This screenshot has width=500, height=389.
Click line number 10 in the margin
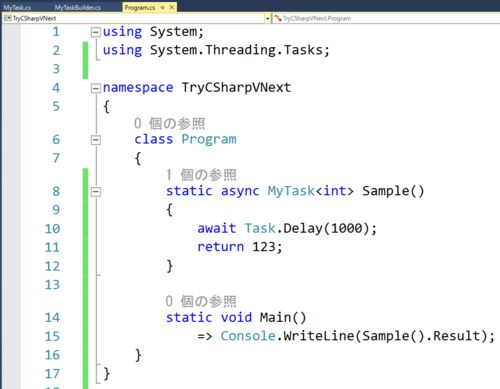(x=52, y=229)
